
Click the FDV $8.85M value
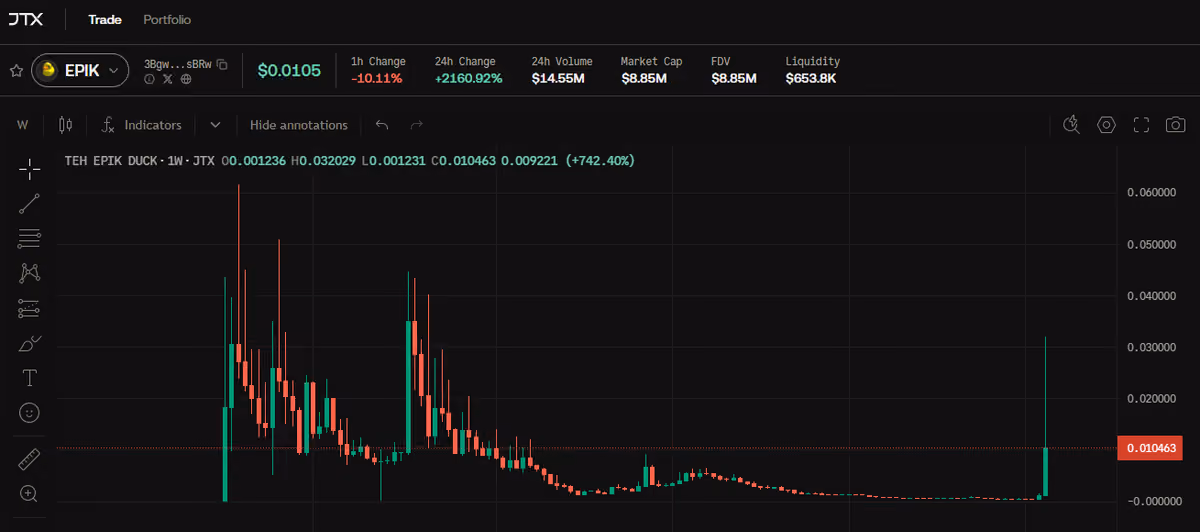pyautogui.click(x=733, y=78)
